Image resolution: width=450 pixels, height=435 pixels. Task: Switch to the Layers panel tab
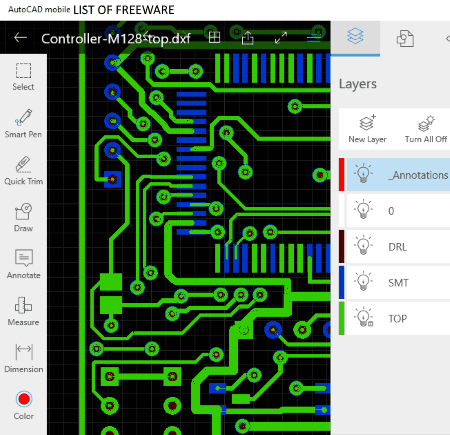(355, 38)
